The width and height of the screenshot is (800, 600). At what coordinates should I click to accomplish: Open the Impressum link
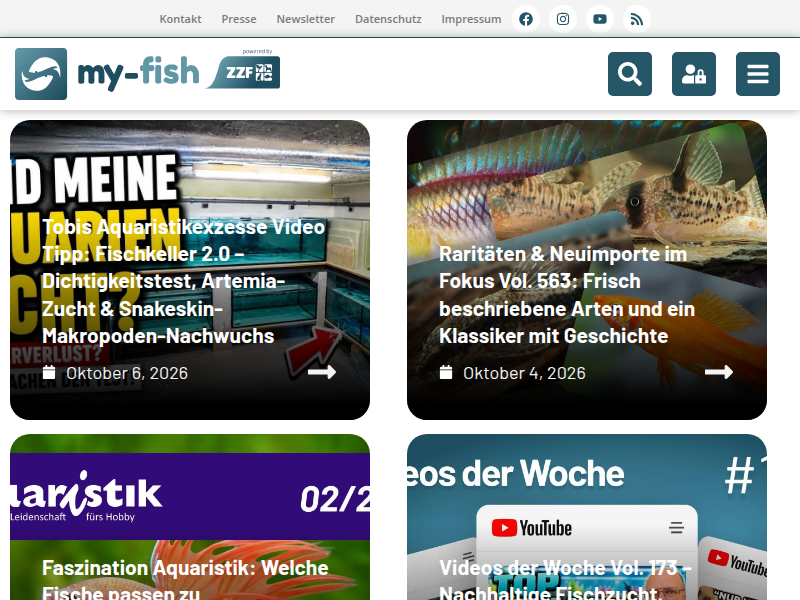point(471,19)
